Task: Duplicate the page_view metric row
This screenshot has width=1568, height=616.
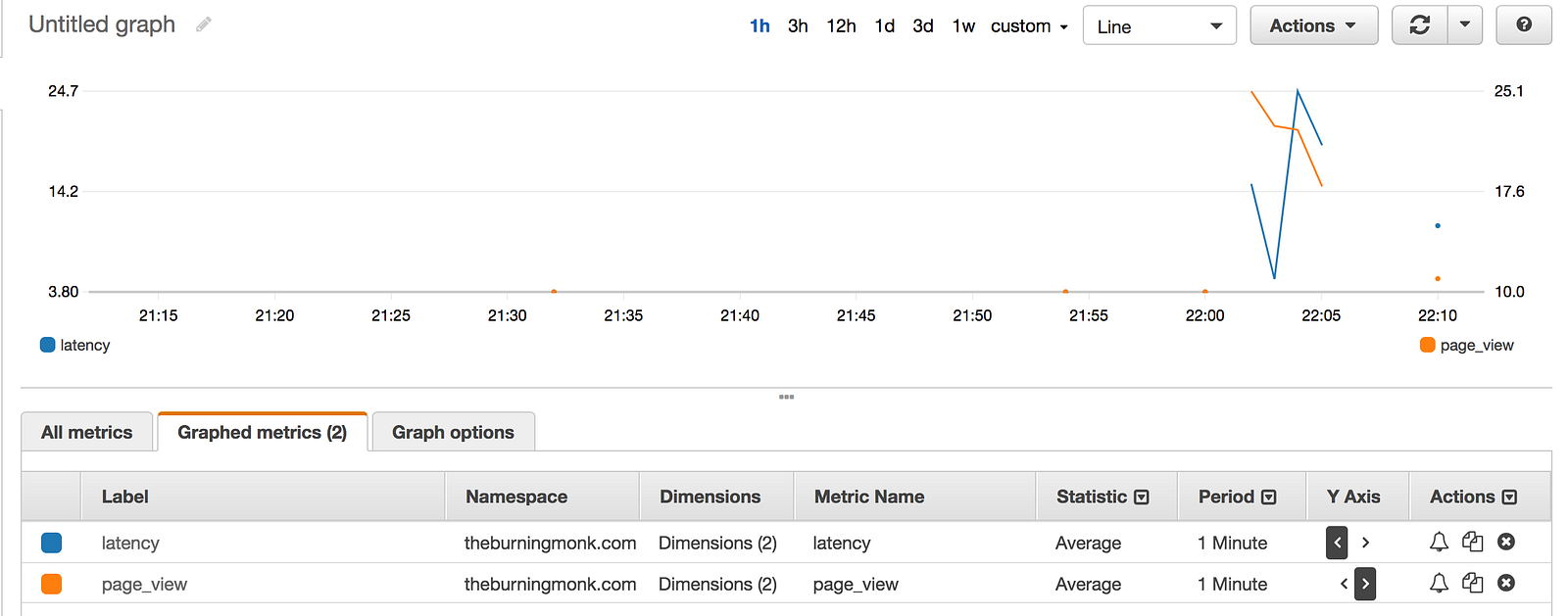Action: [1472, 583]
